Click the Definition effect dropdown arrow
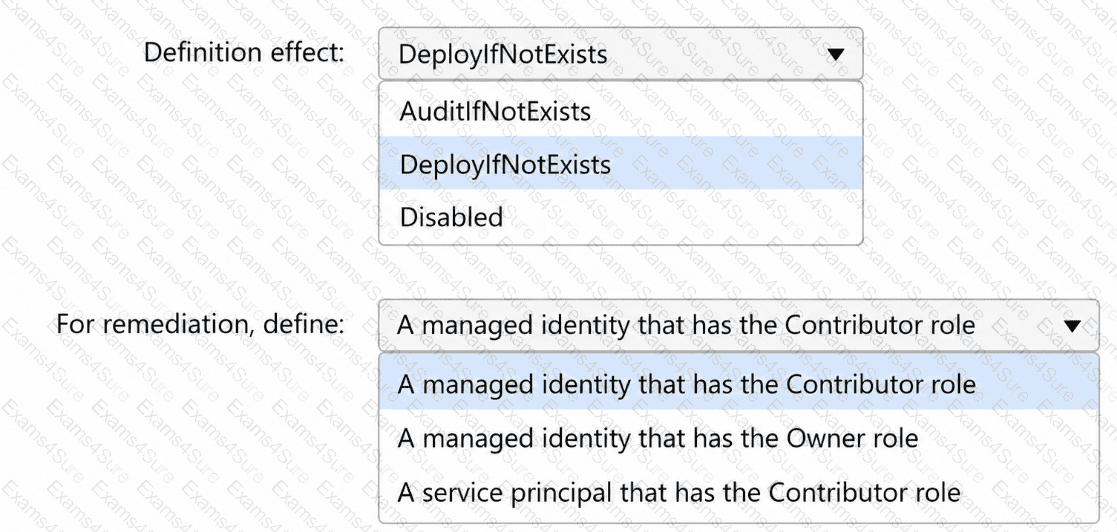 835,54
